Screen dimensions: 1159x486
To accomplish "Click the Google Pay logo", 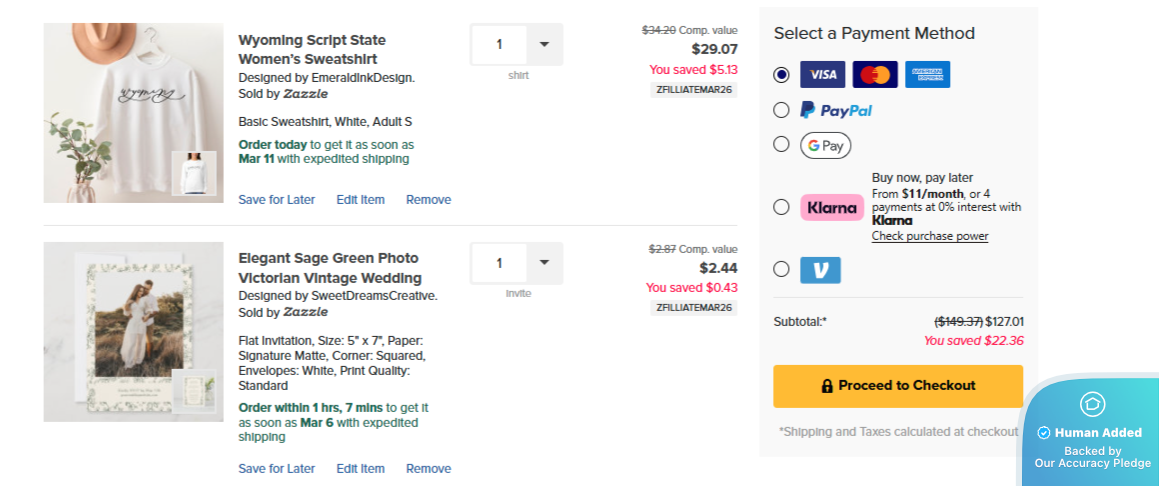I will [x=825, y=145].
